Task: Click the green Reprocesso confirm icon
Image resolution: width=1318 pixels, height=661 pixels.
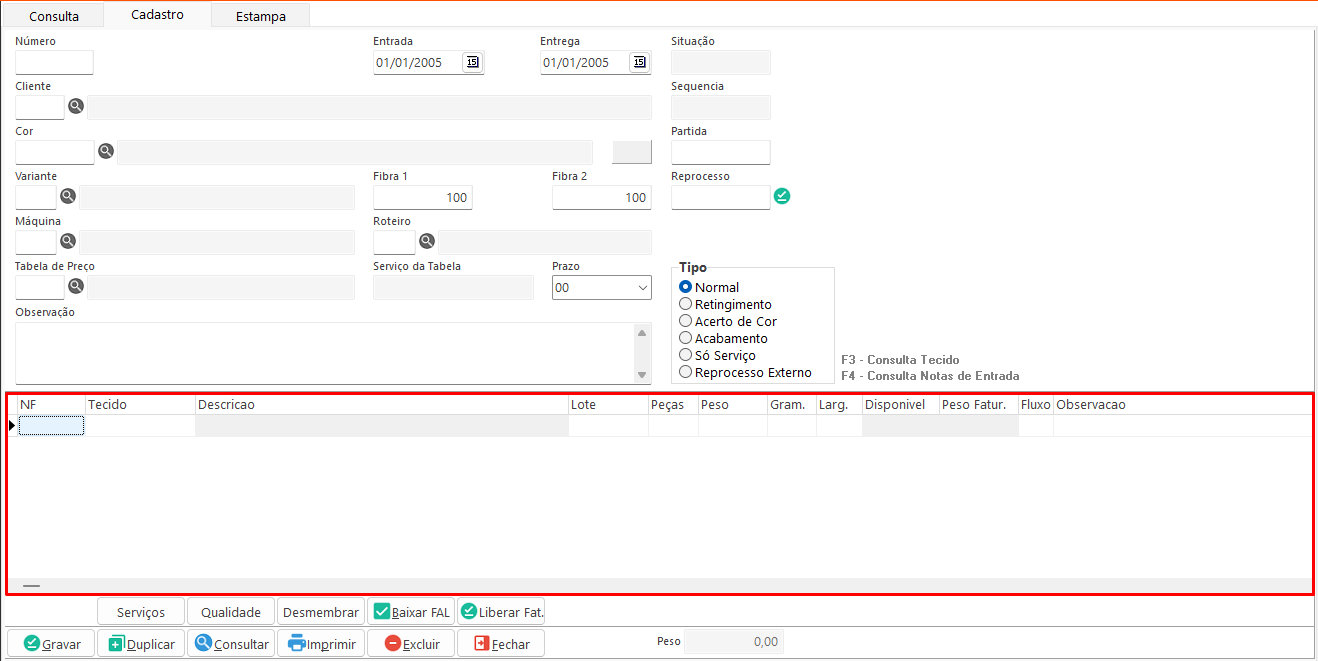Action: pos(782,196)
